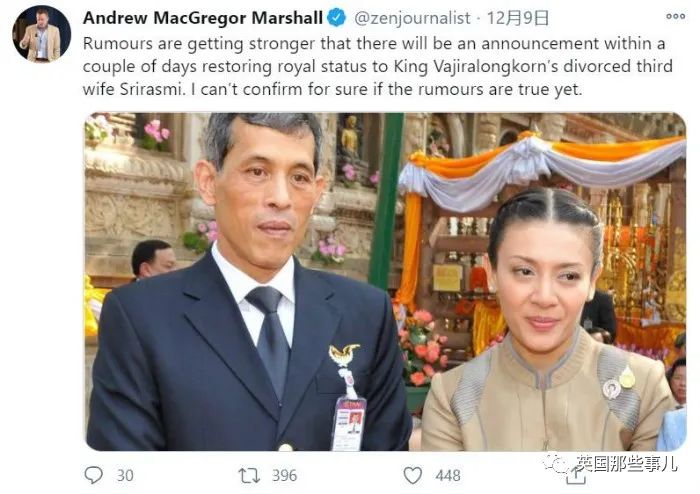This screenshot has width=700, height=494.
Task: Enlarge the attached tweet photo
Action: (x=385, y=282)
